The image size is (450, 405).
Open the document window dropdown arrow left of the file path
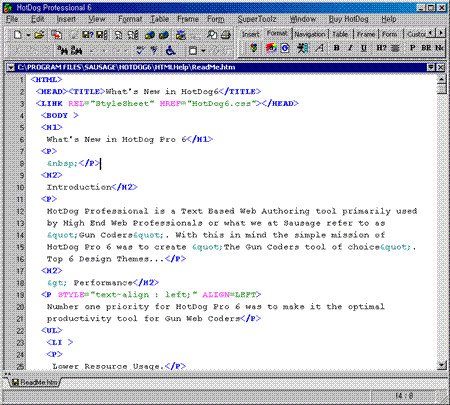click(x=11, y=68)
